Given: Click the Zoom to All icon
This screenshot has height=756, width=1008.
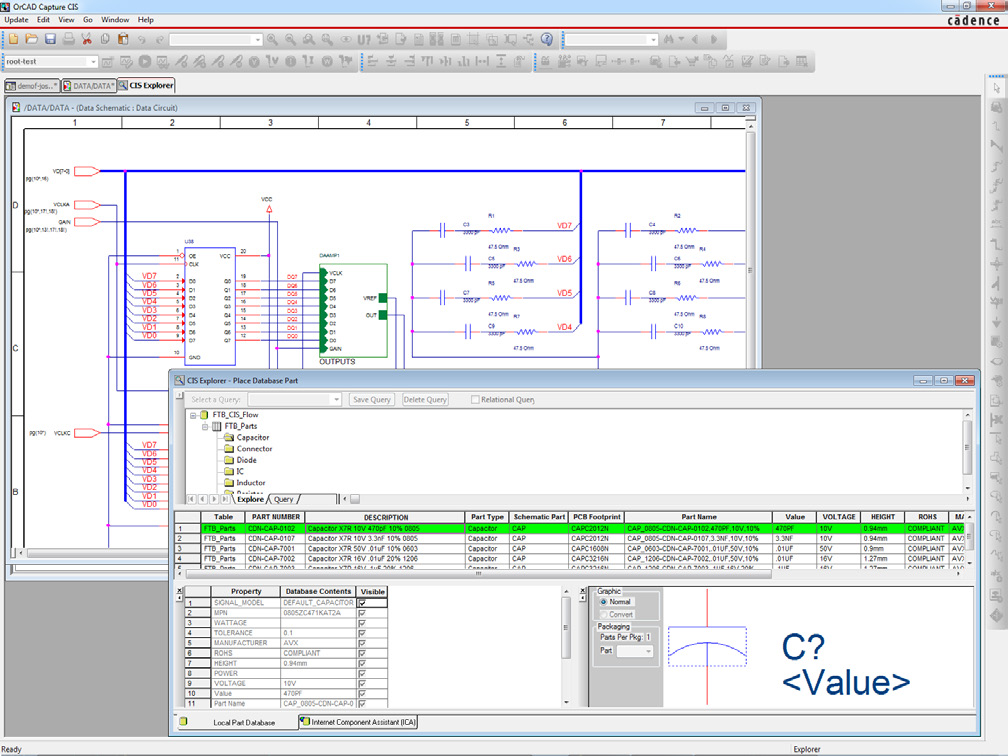Looking at the screenshot, I should 327,39.
